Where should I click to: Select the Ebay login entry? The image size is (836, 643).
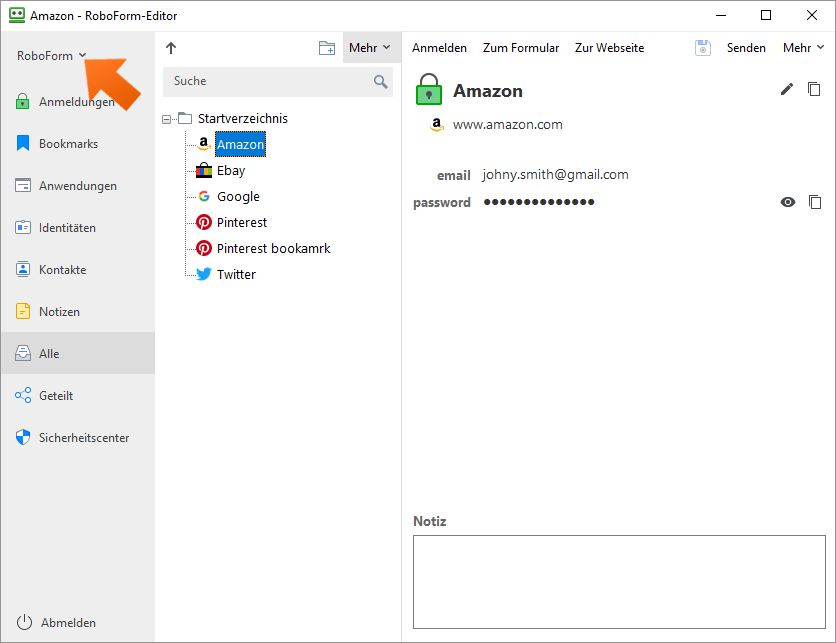[x=231, y=171]
